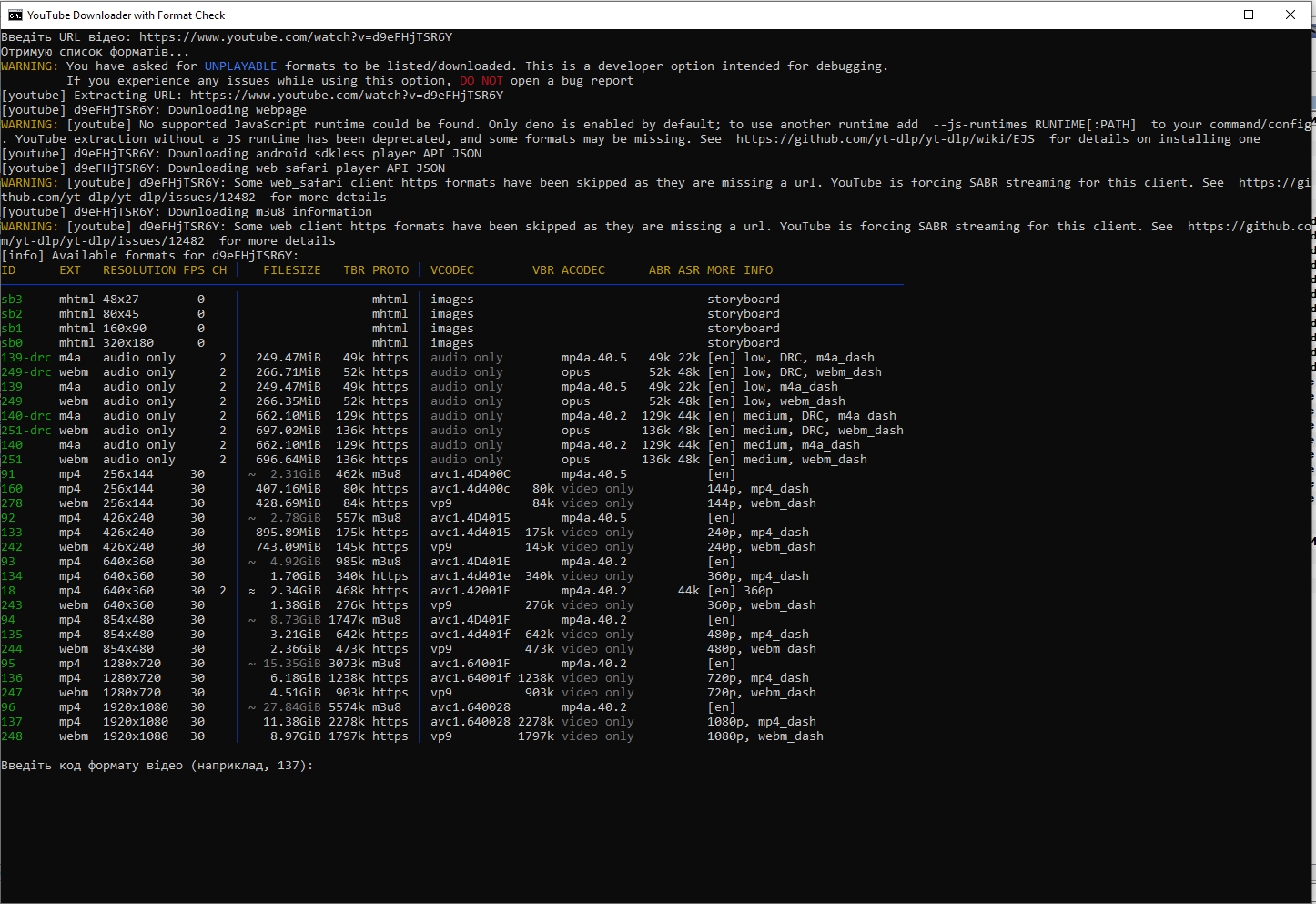Image resolution: width=1316 pixels, height=904 pixels.
Task: Click the RESOLUTION column header
Action: tap(139, 270)
